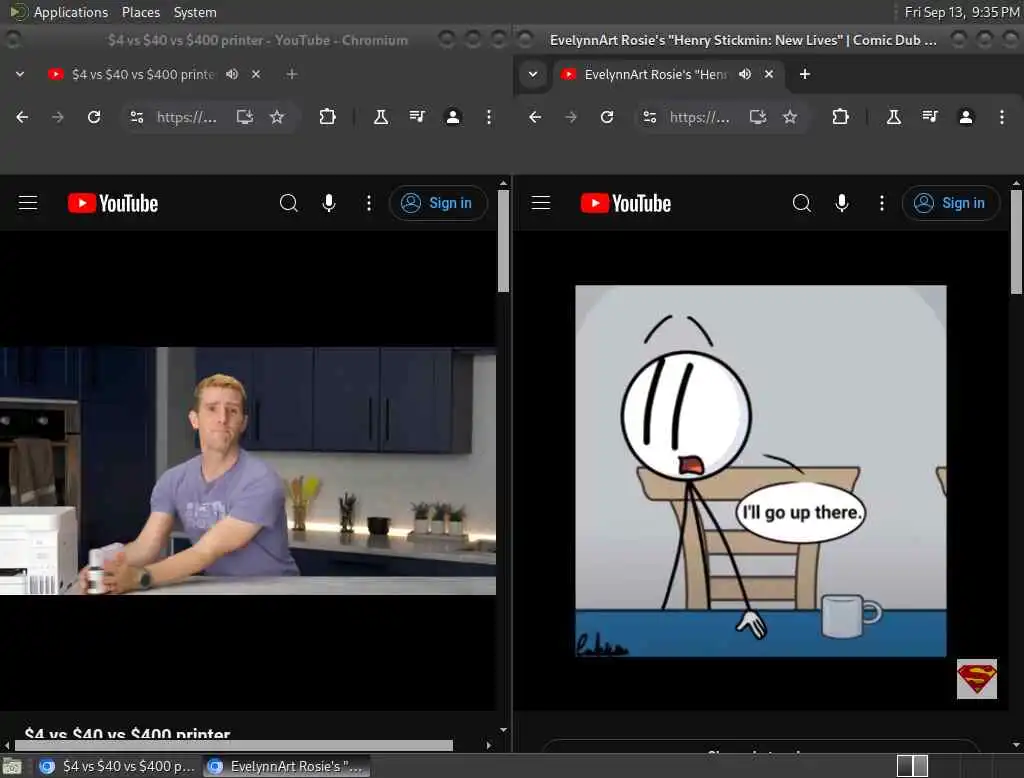Open media controls icon in left window
Screen dimensions: 1024x778
[x=417, y=117]
